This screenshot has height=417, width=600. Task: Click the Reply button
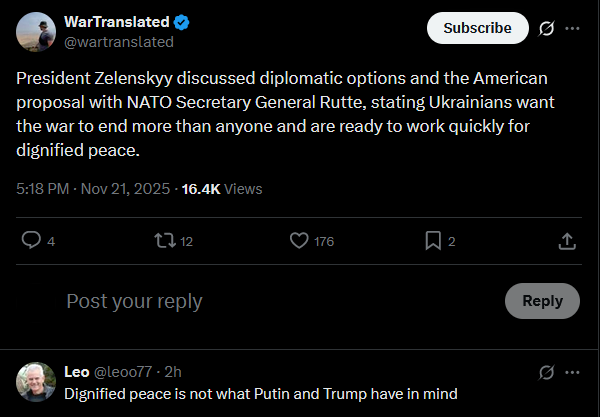(x=542, y=300)
